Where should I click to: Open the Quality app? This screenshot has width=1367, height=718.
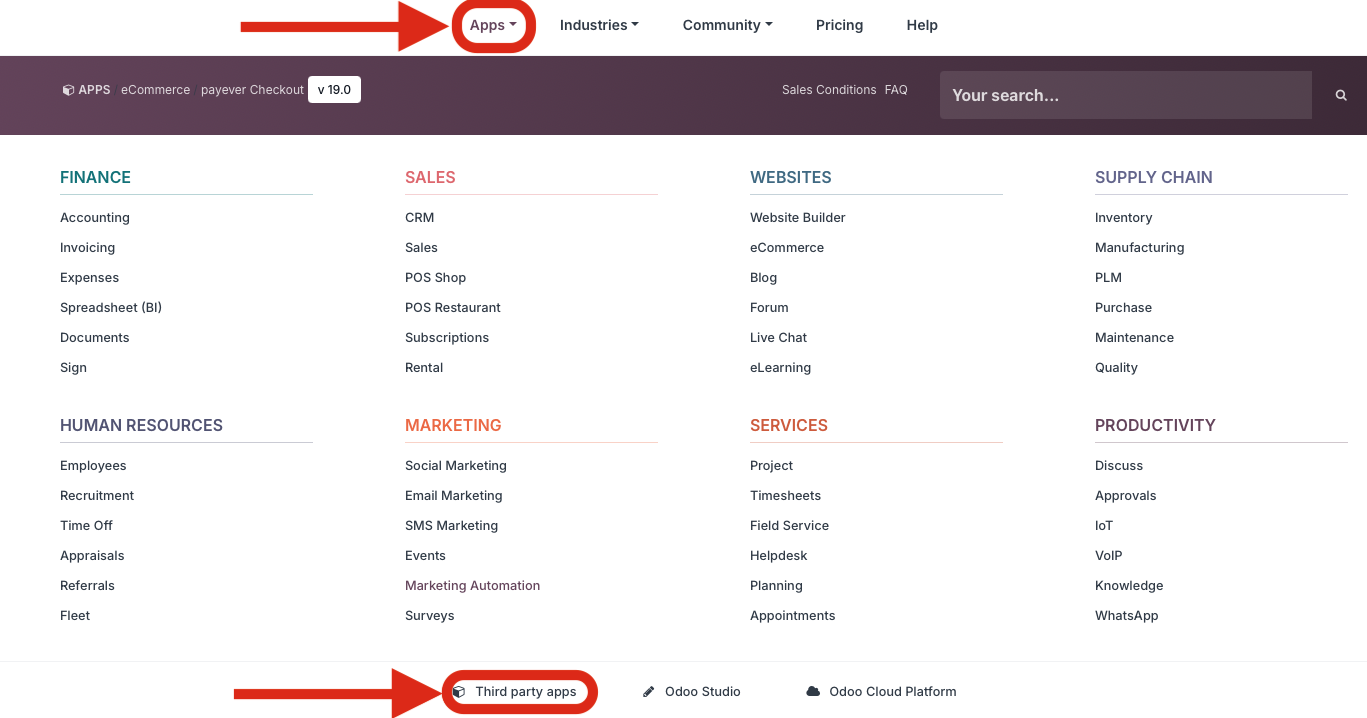(1116, 367)
